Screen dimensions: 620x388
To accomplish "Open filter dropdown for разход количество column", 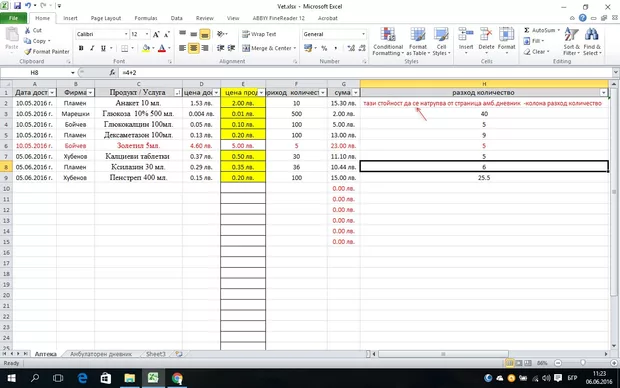I will click(x=603, y=93).
